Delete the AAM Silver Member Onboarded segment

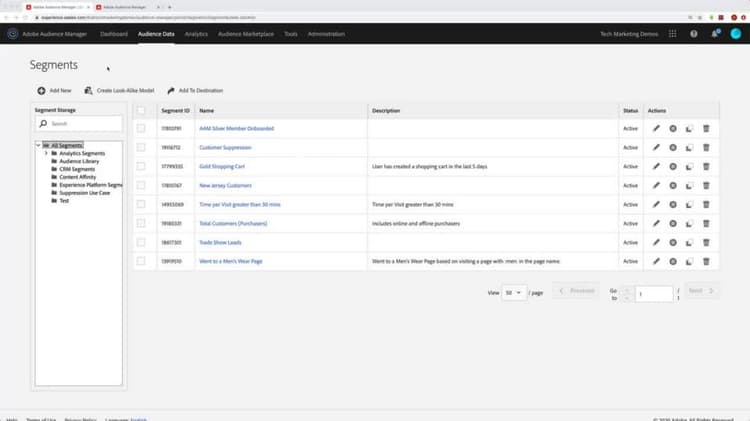click(x=706, y=128)
